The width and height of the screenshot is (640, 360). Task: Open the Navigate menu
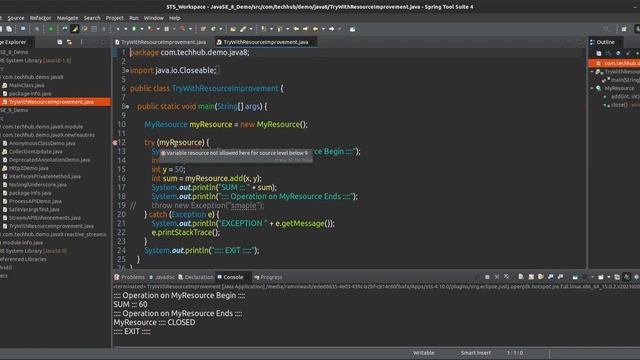[x=67, y=18]
